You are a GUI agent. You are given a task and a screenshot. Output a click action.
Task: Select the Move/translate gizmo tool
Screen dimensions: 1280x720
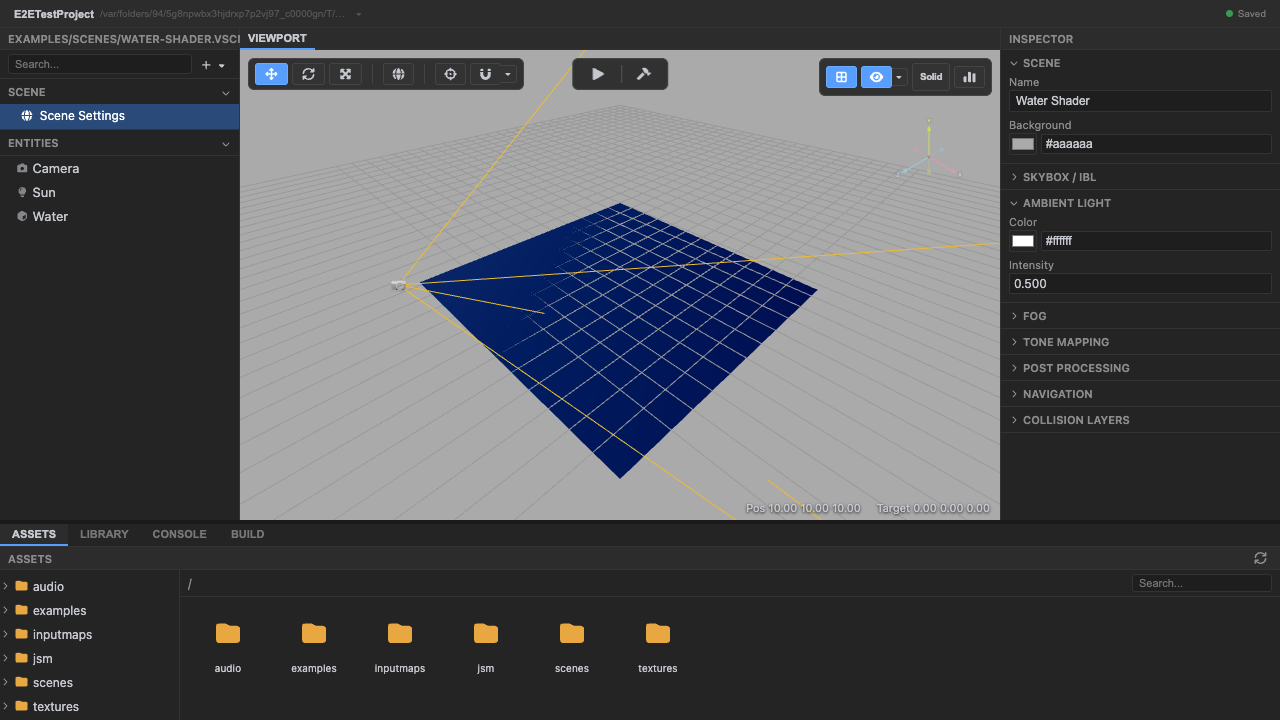(x=271, y=74)
